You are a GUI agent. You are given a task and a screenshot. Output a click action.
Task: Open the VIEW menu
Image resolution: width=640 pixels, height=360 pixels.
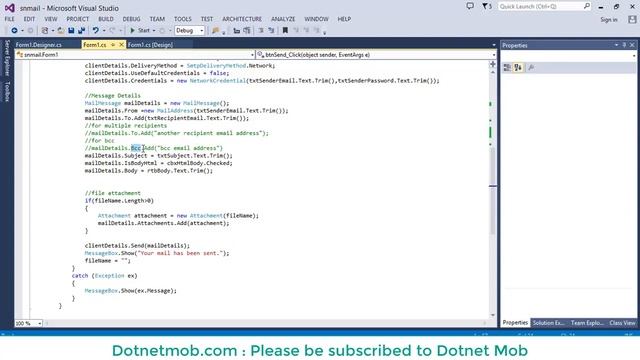pos(51,19)
